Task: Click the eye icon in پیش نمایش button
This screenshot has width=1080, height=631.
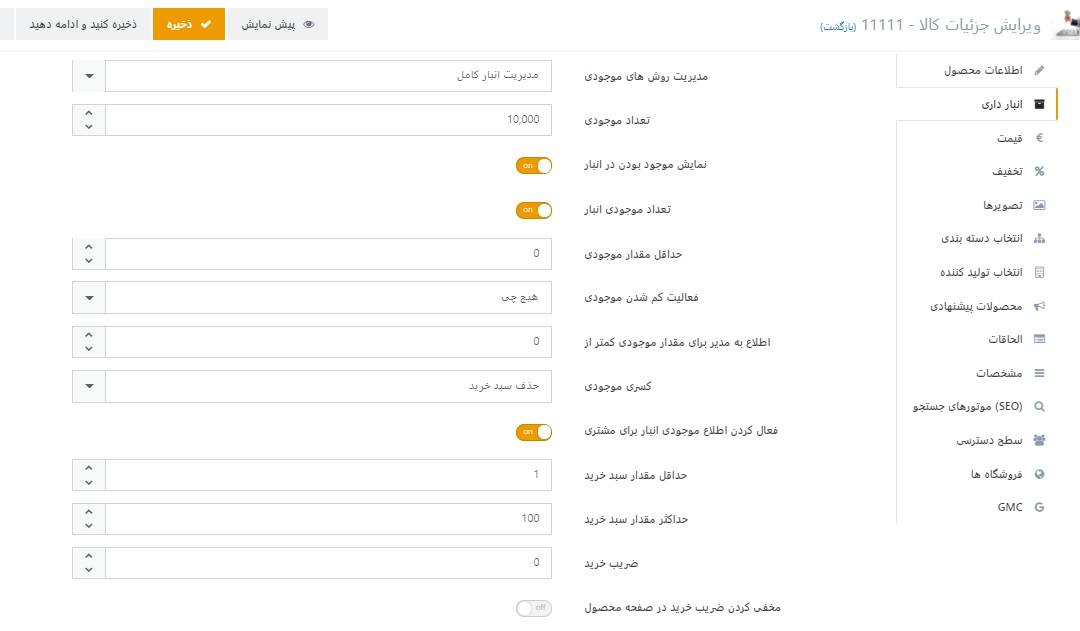Action: [x=309, y=24]
